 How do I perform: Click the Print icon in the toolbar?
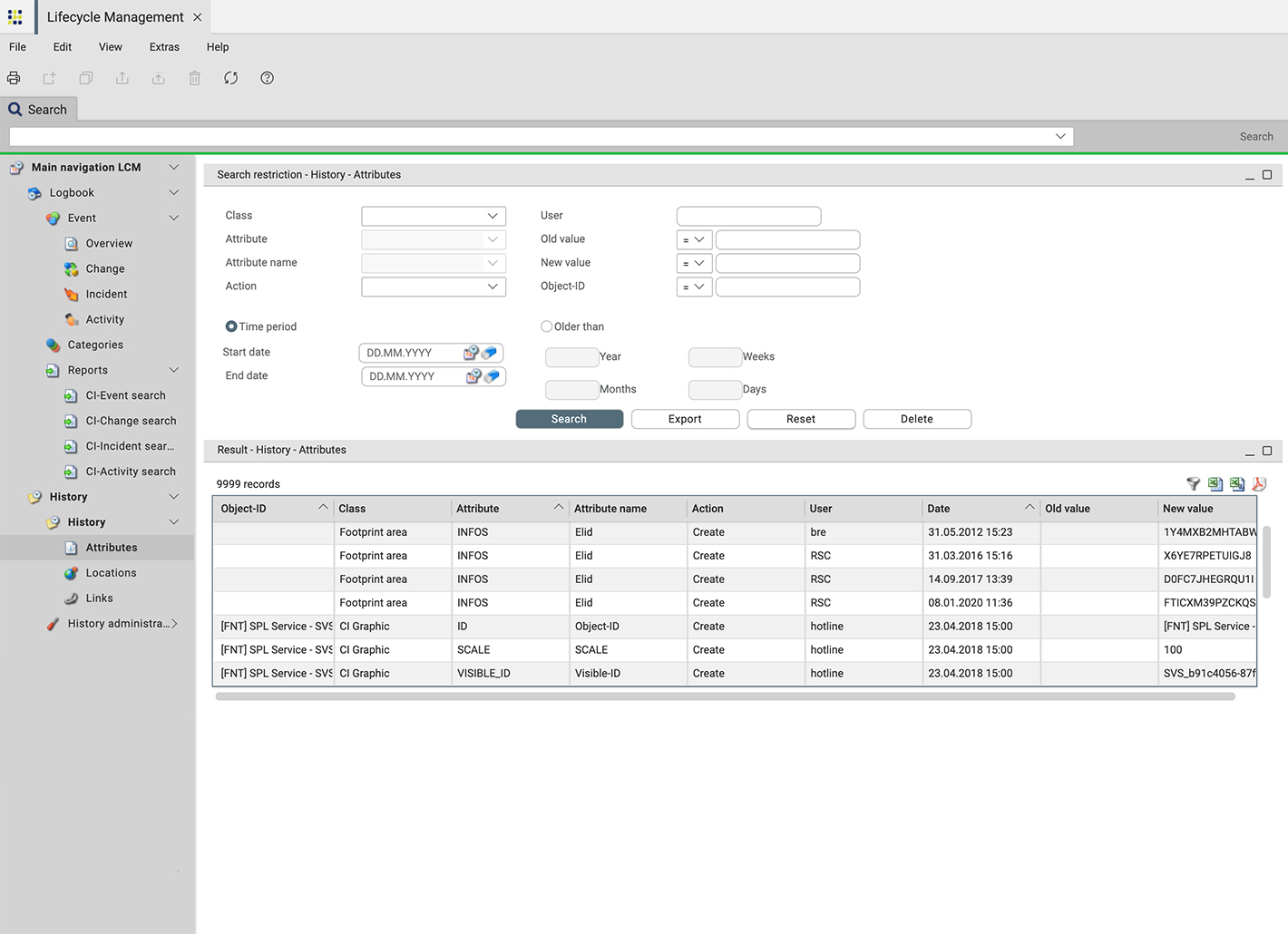click(14, 78)
